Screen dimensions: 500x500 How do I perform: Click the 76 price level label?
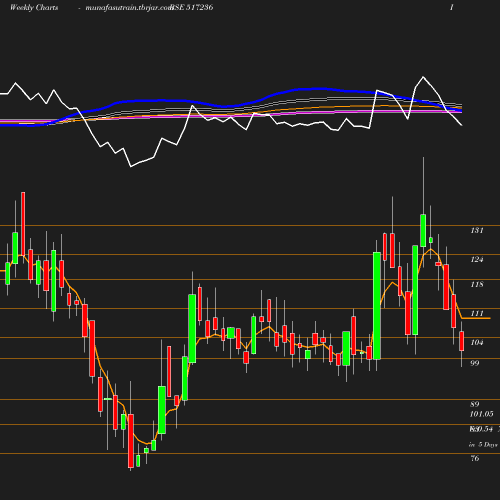pos(475,458)
